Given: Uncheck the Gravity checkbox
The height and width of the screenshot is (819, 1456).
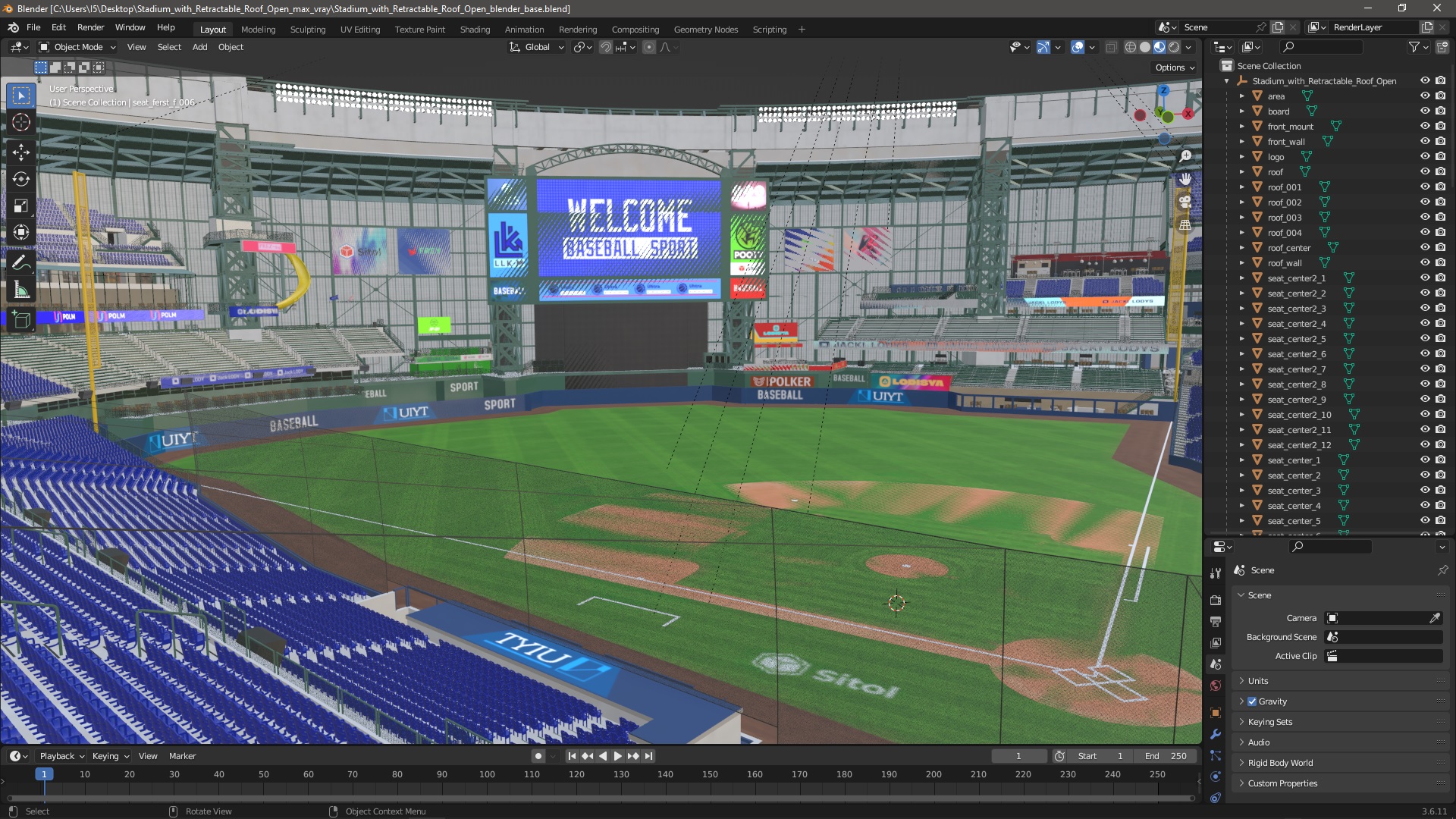Looking at the screenshot, I should click(1252, 701).
